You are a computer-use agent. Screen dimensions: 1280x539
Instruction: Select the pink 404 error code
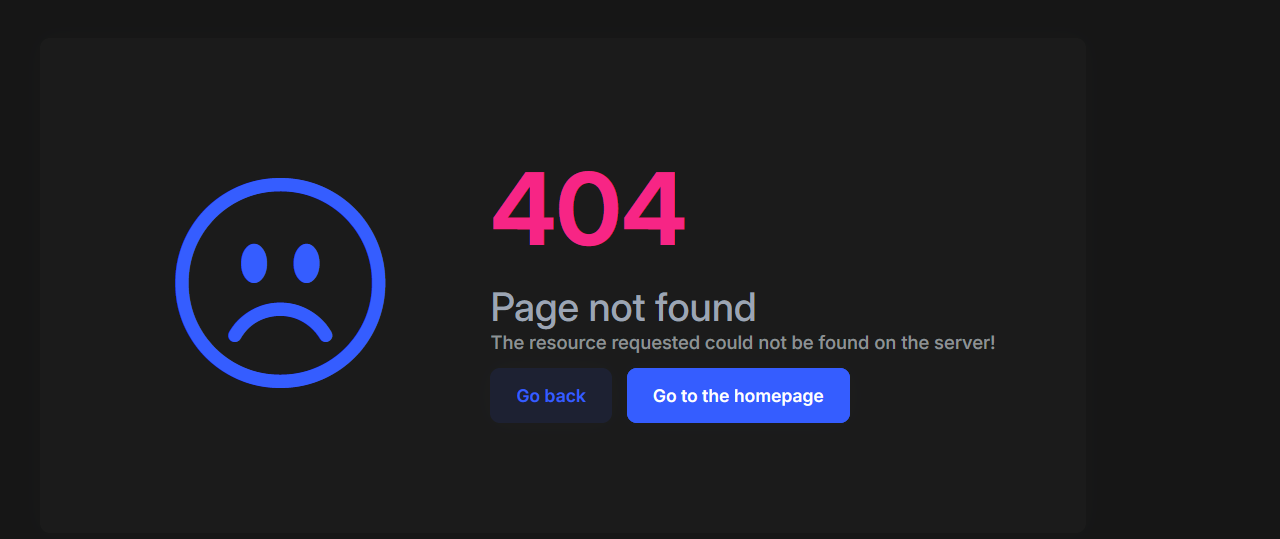[588, 210]
